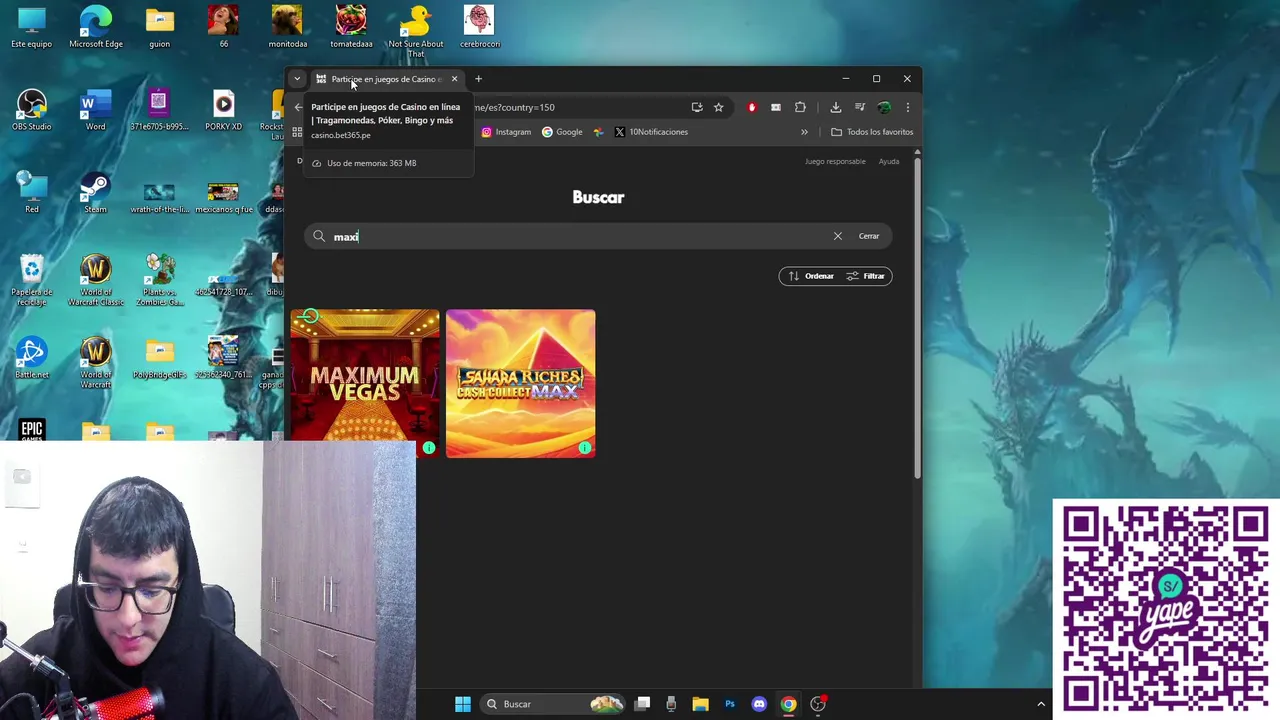This screenshot has height=720, width=1280.
Task: Open the Maximum Vegas game thumbnail
Action: 365,383
